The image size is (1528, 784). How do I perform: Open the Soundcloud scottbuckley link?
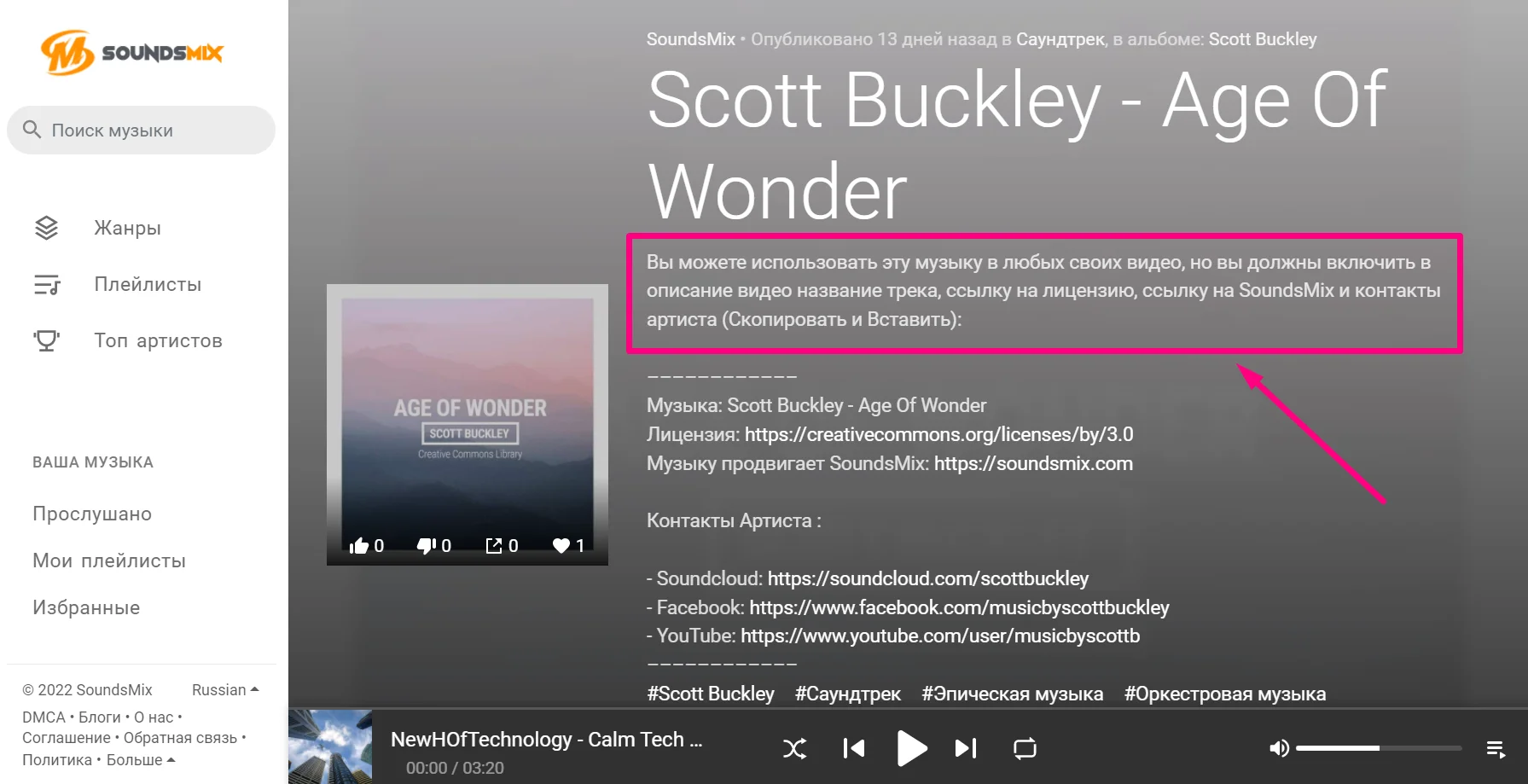pyautogui.click(x=928, y=578)
